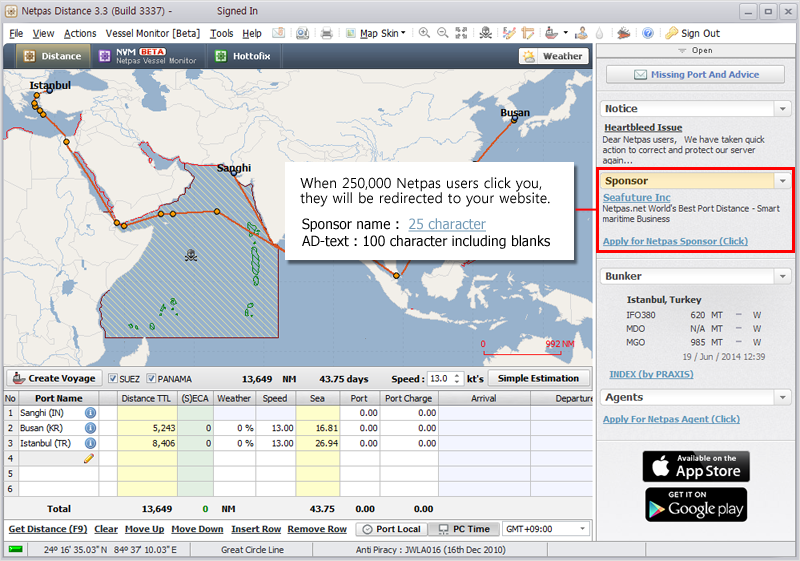Open the Map Skin dropdown
Screen dimensions: 800x561
[377, 33]
